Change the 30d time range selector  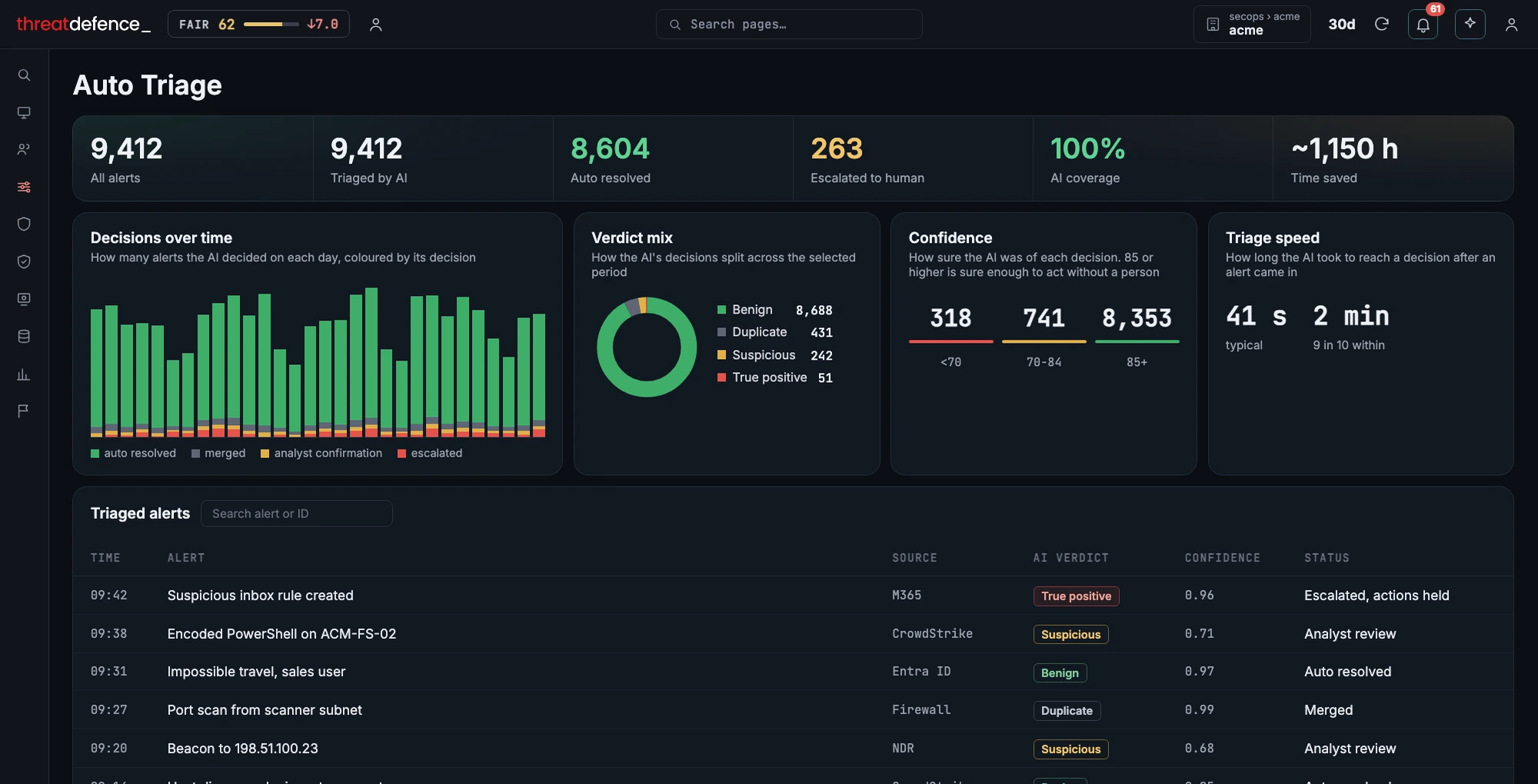pyautogui.click(x=1341, y=24)
